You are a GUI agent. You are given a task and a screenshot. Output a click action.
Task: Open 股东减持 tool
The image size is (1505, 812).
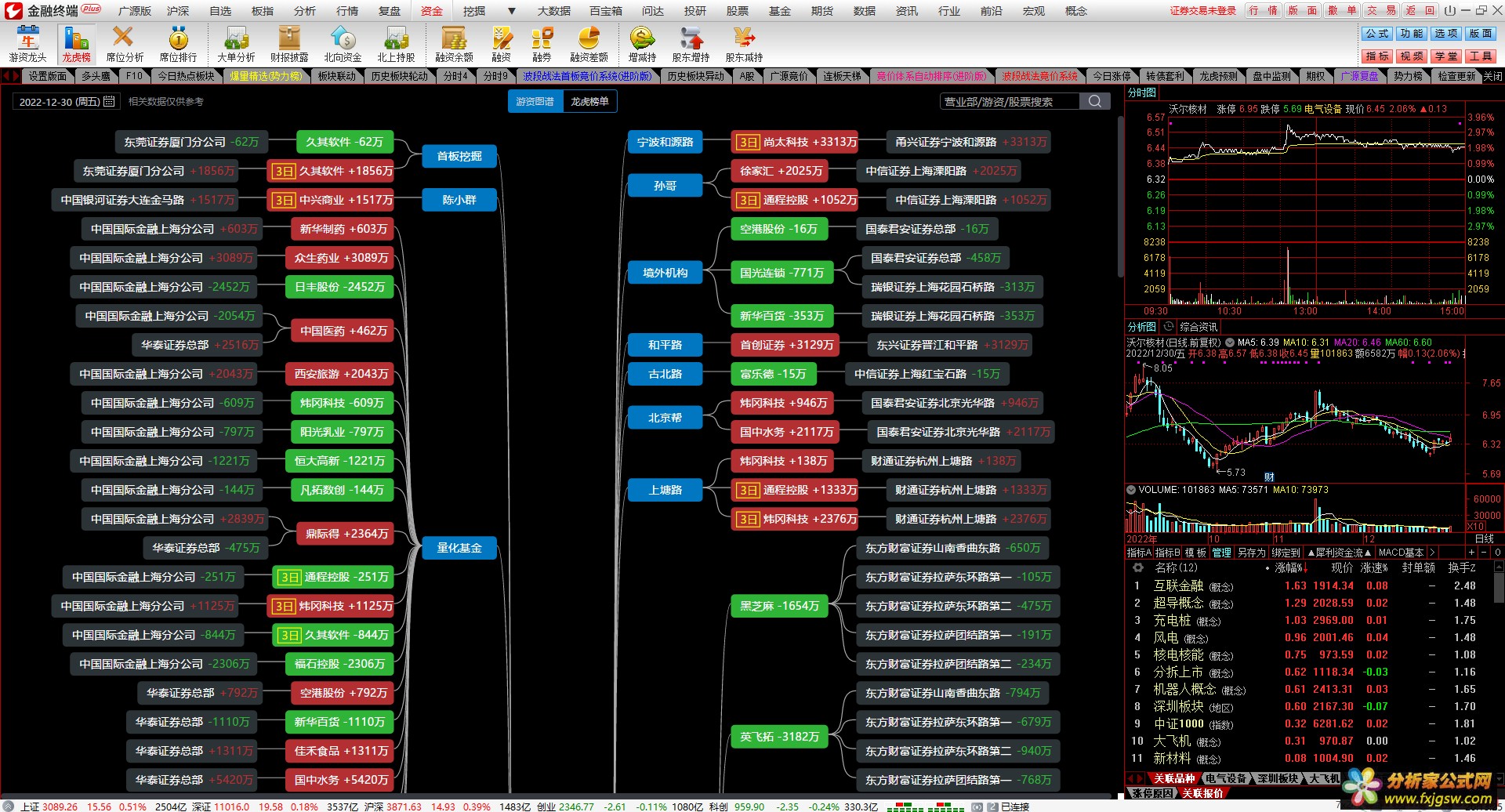(x=744, y=44)
